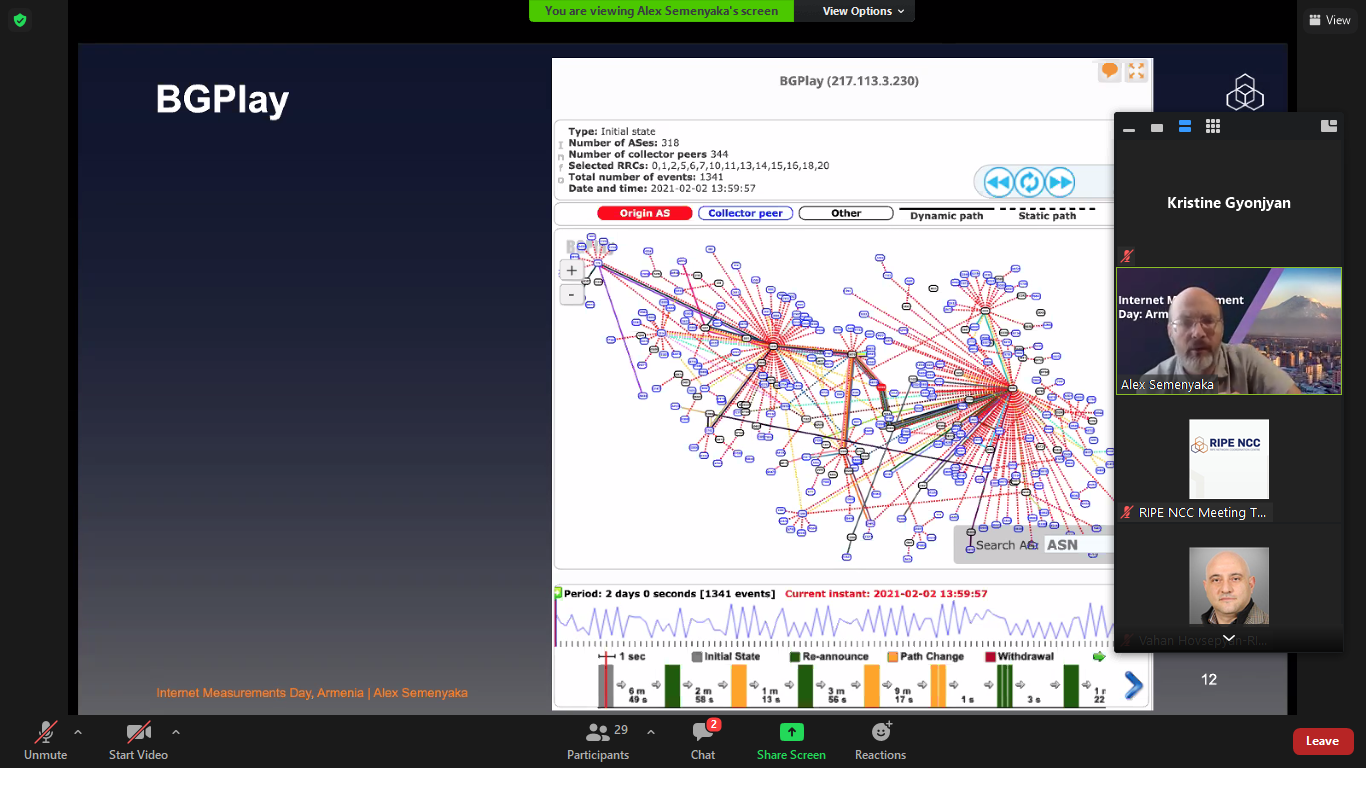Click the Other legend pill
This screenshot has height=788, width=1366.
[x=846, y=213]
